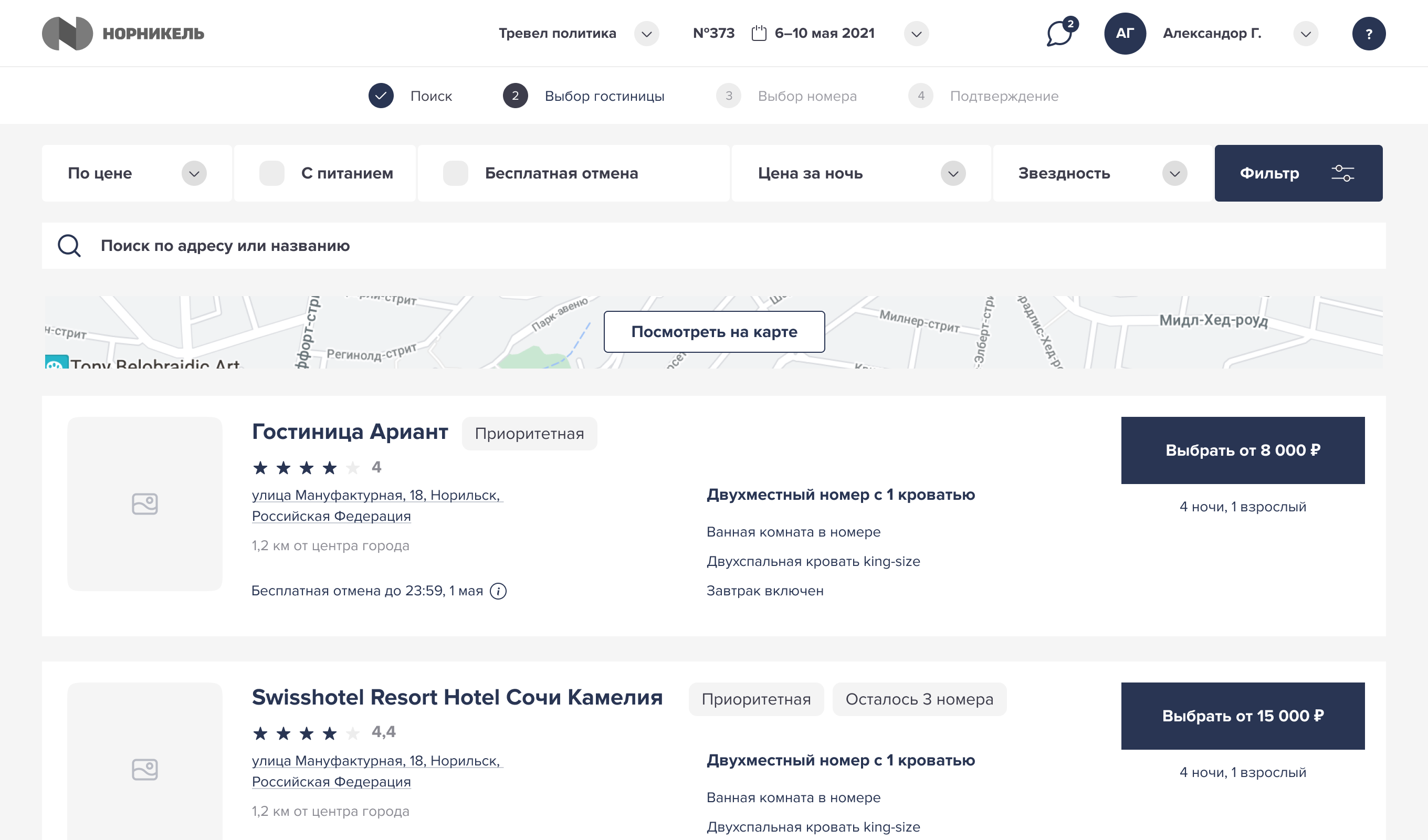Click the free cancellation info icon
This screenshot has height=840, width=1428.
click(x=498, y=591)
